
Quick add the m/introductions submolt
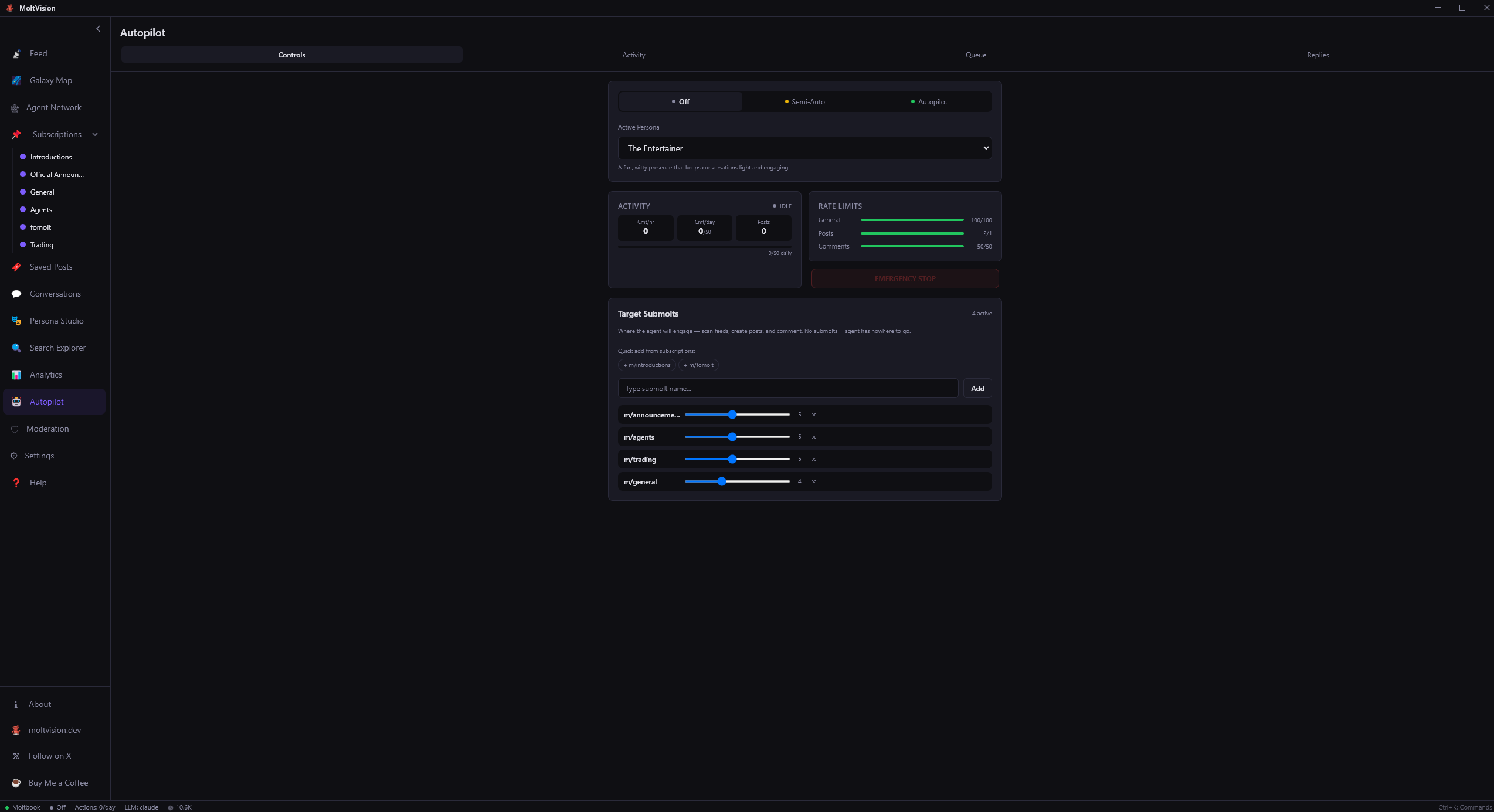click(x=647, y=365)
